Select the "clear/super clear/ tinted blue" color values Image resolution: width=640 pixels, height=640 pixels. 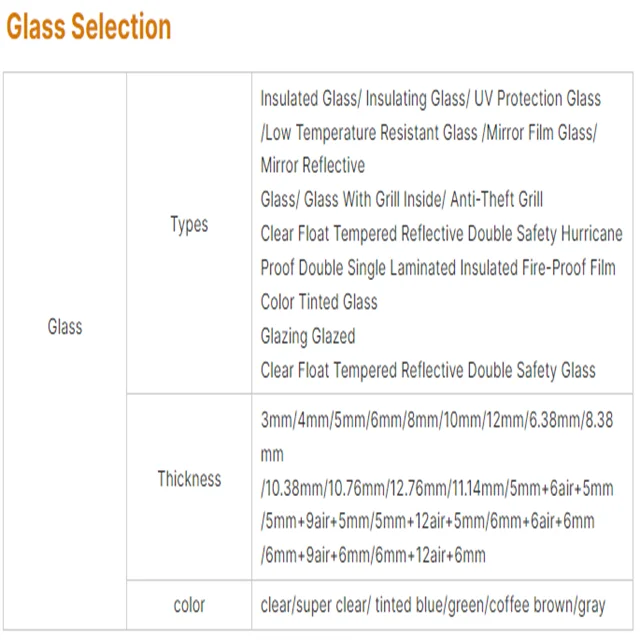click(x=433, y=605)
